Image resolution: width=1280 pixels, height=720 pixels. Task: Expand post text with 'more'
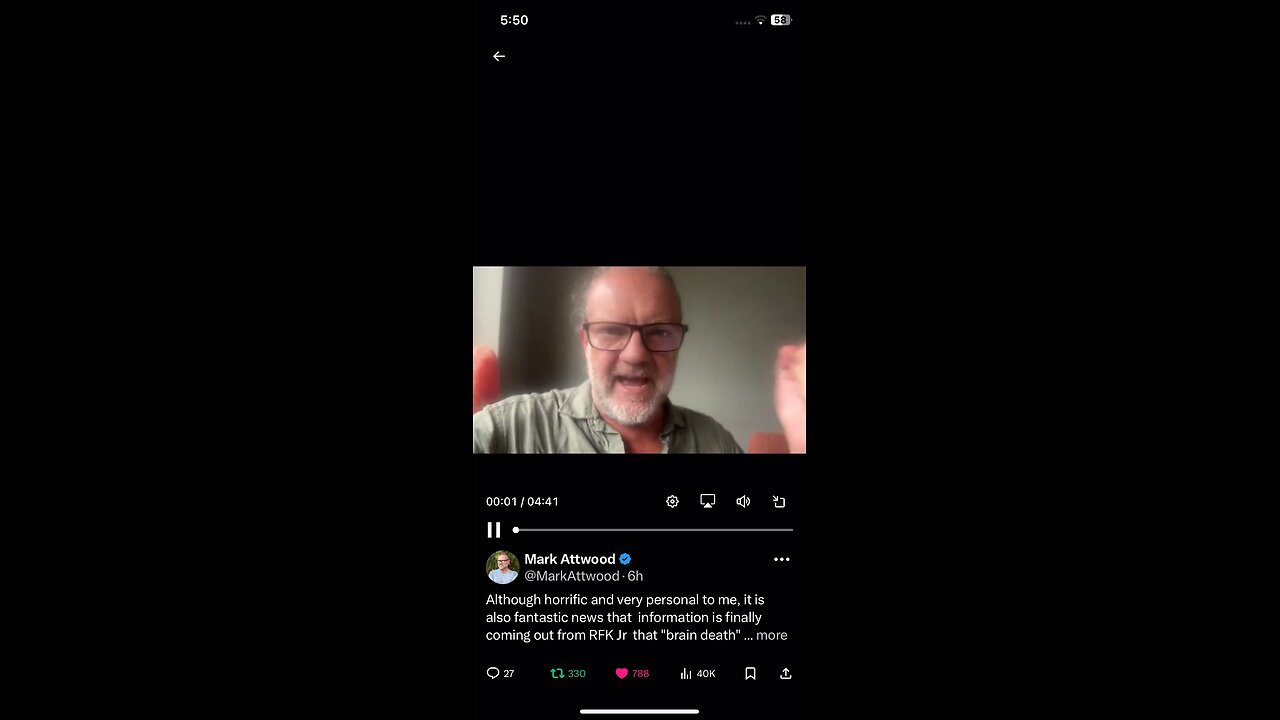tap(772, 635)
